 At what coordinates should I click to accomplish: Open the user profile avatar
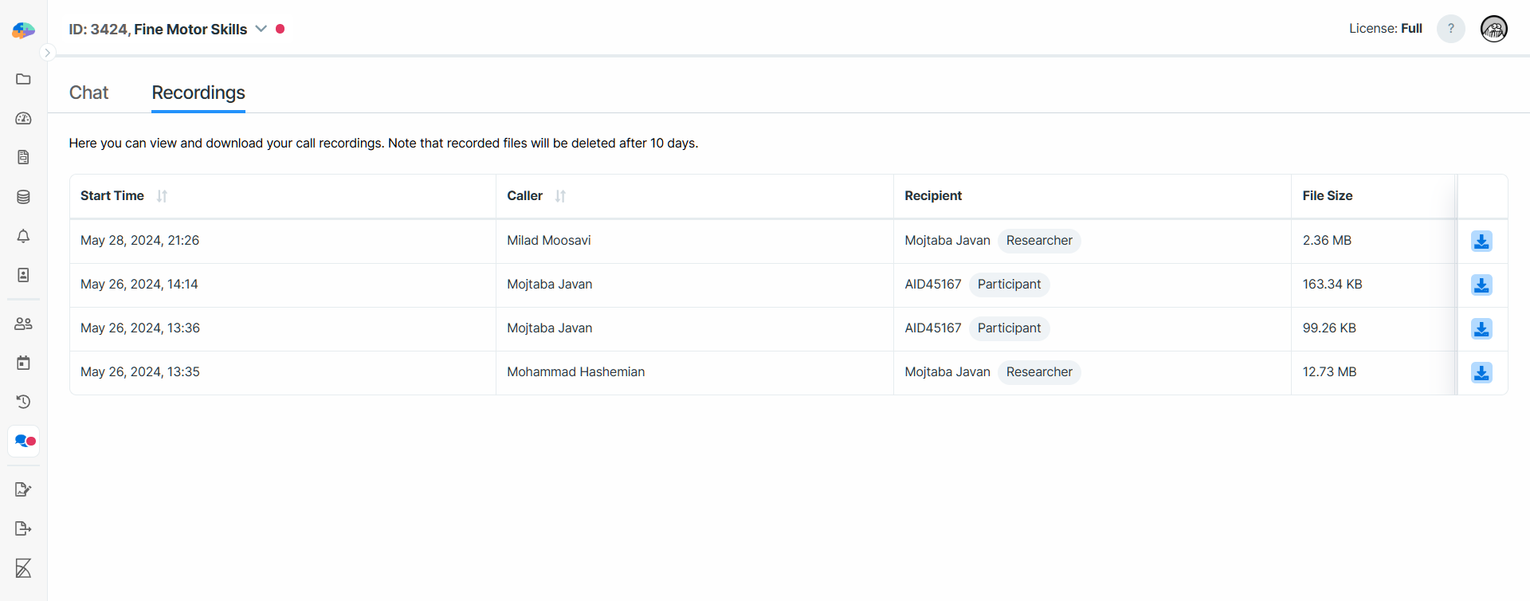pyautogui.click(x=1493, y=29)
